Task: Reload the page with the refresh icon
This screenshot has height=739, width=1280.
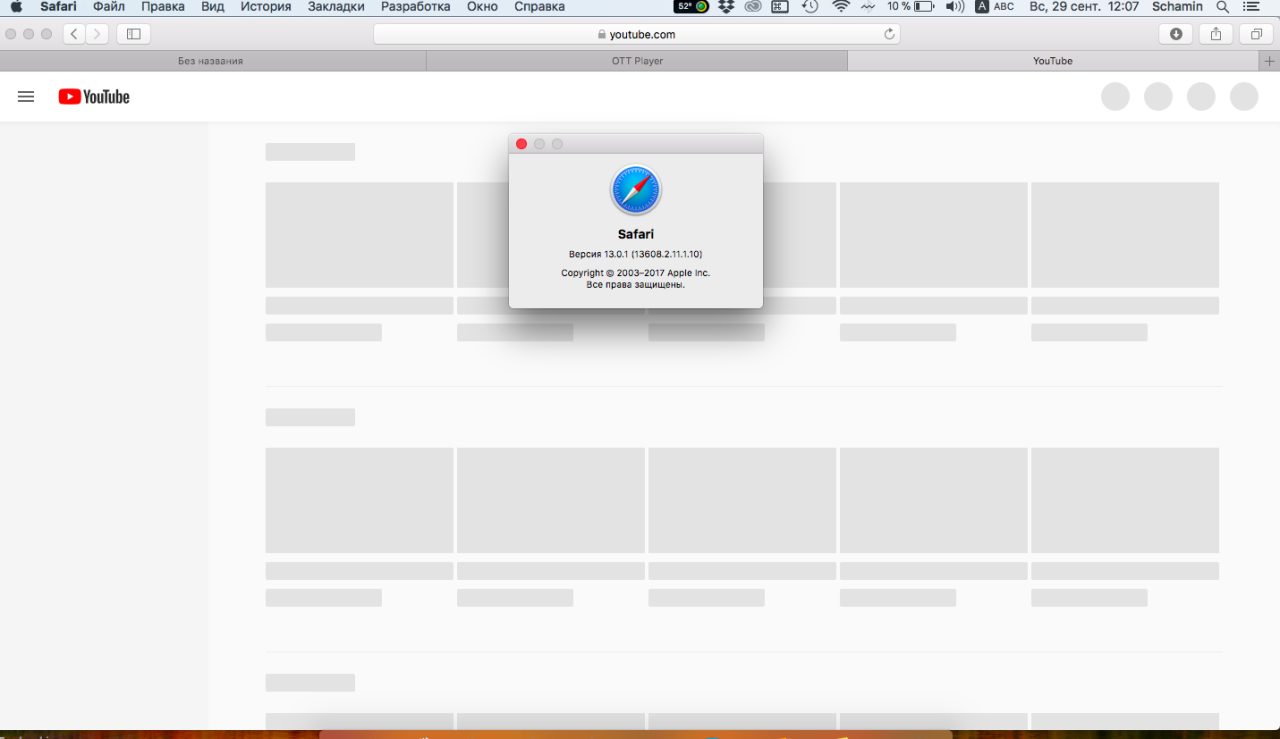Action: [x=889, y=34]
